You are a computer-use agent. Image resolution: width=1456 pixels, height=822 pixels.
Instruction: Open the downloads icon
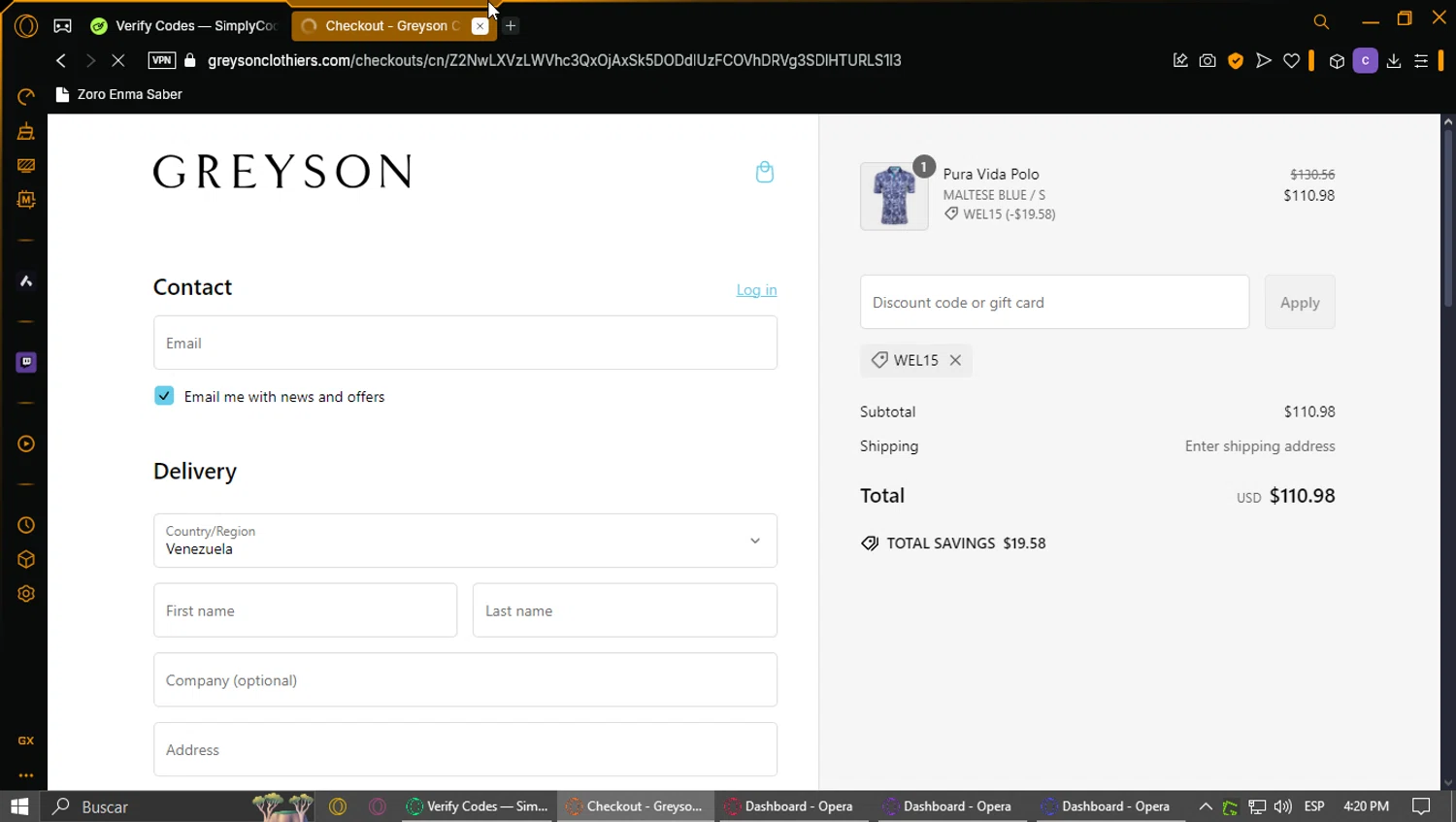tap(1394, 60)
